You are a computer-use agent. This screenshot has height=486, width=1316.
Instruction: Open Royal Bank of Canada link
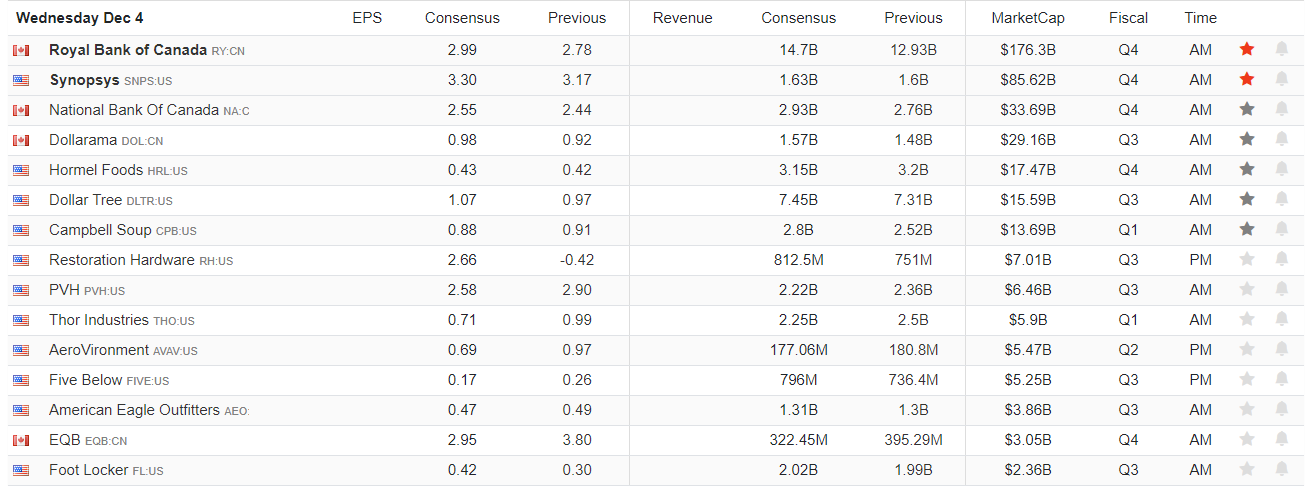coord(146,50)
